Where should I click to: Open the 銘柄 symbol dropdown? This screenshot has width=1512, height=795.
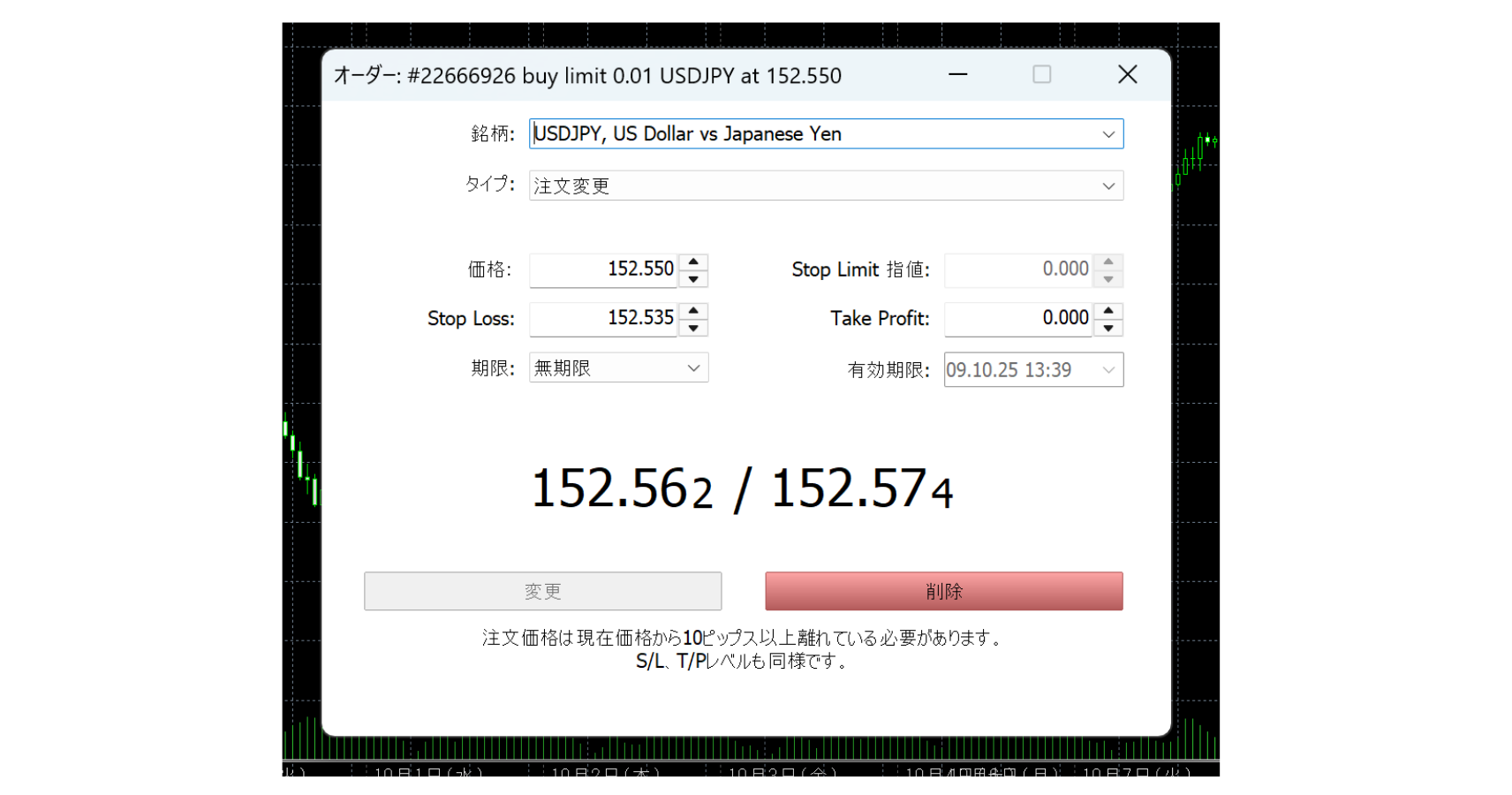click(x=1108, y=134)
